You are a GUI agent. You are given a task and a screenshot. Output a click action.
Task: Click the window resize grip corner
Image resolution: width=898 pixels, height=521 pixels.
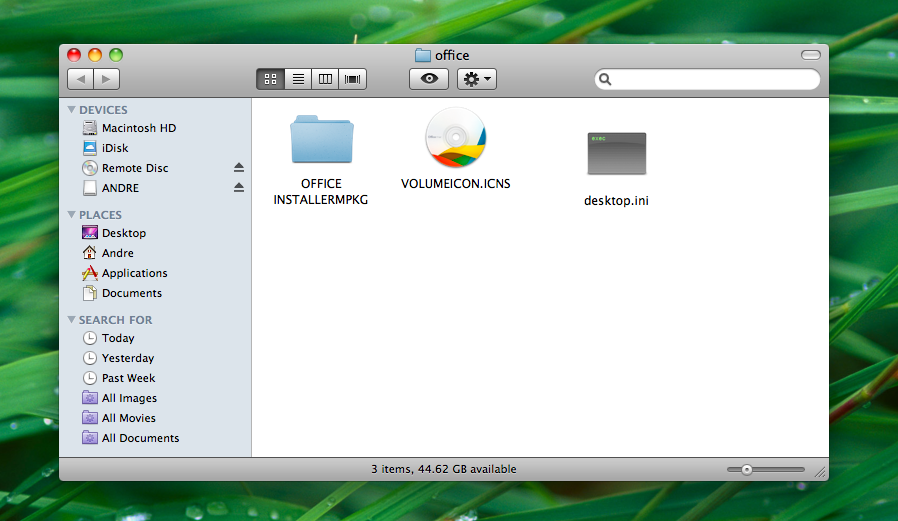(821, 472)
